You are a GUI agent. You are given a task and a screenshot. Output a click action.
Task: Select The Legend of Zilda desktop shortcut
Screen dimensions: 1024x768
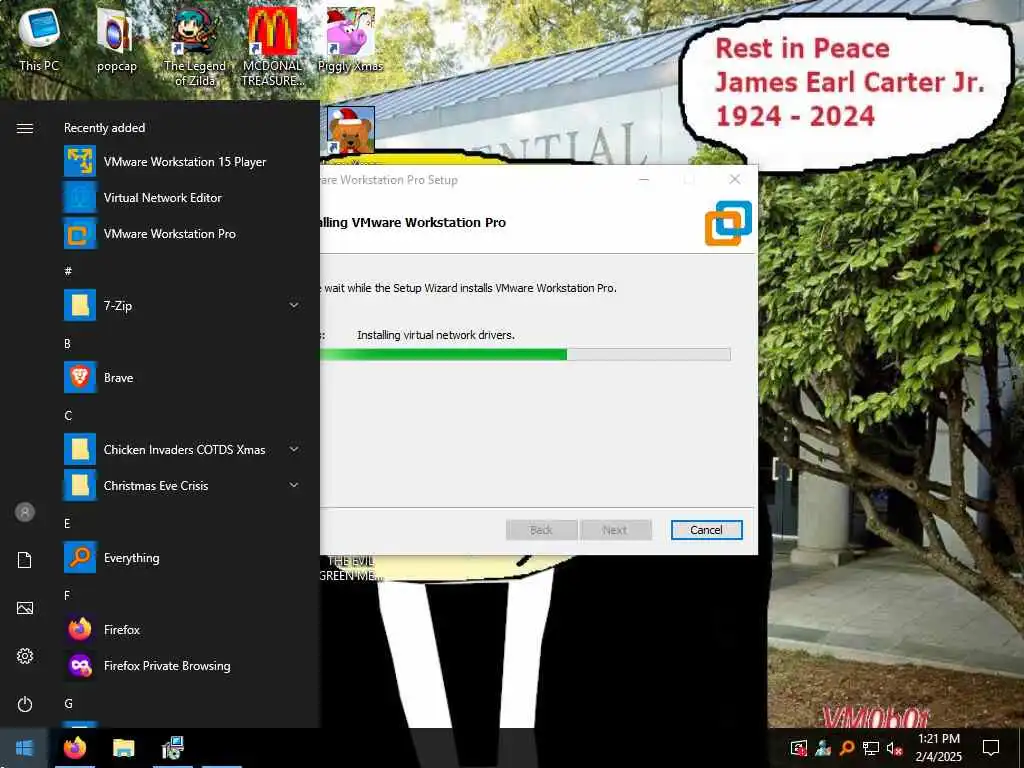195,47
